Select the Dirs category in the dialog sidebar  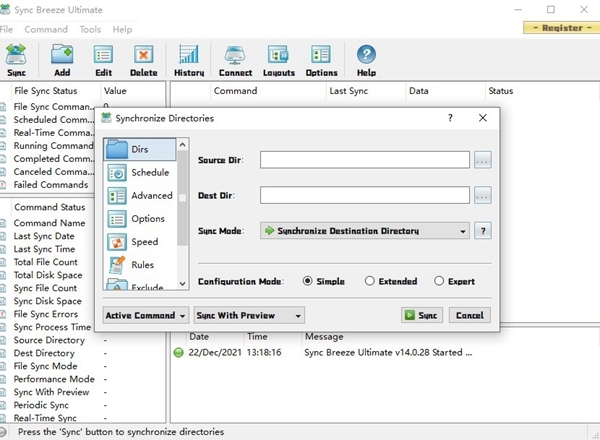(x=140, y=149)
